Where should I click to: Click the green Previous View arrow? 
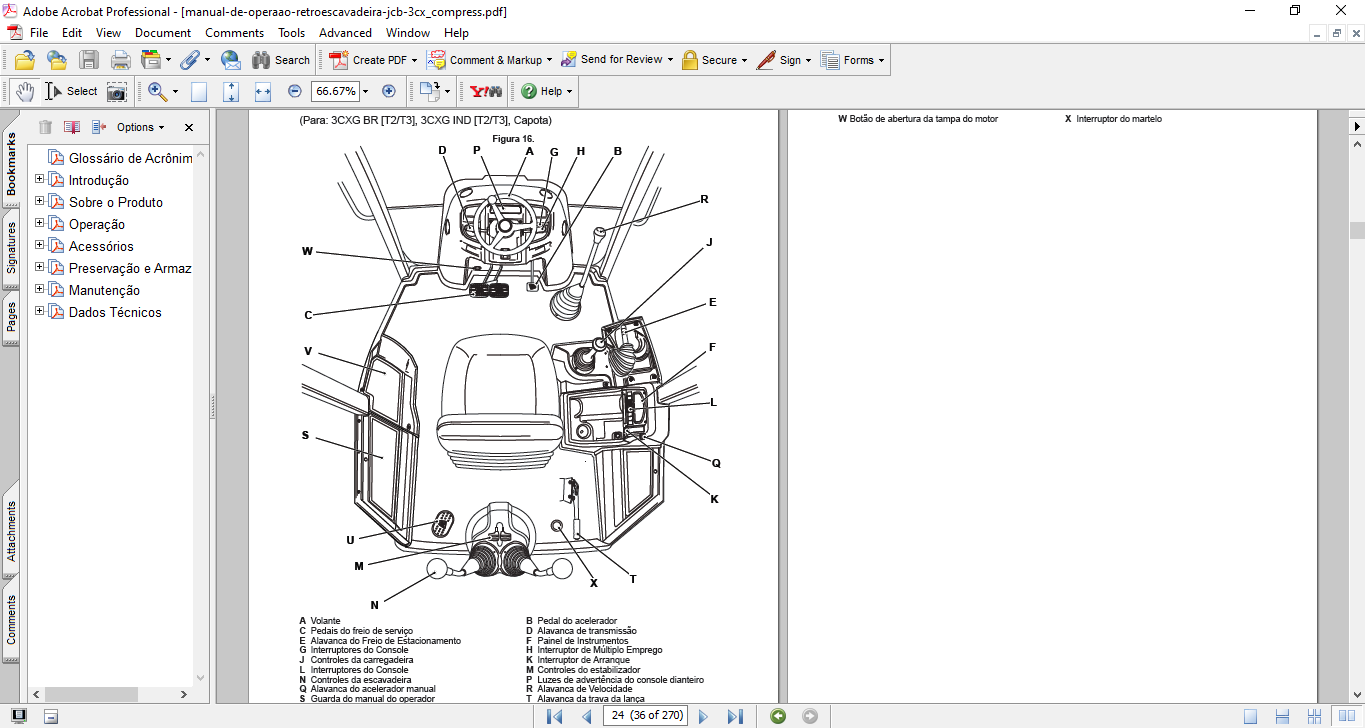point(778,716)
